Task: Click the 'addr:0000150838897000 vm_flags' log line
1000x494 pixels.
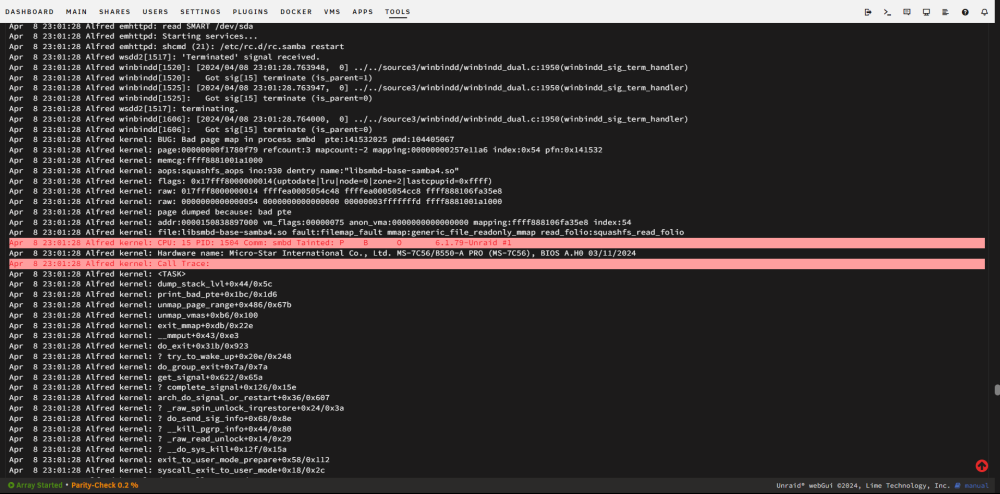Action: tap(320, 222)
